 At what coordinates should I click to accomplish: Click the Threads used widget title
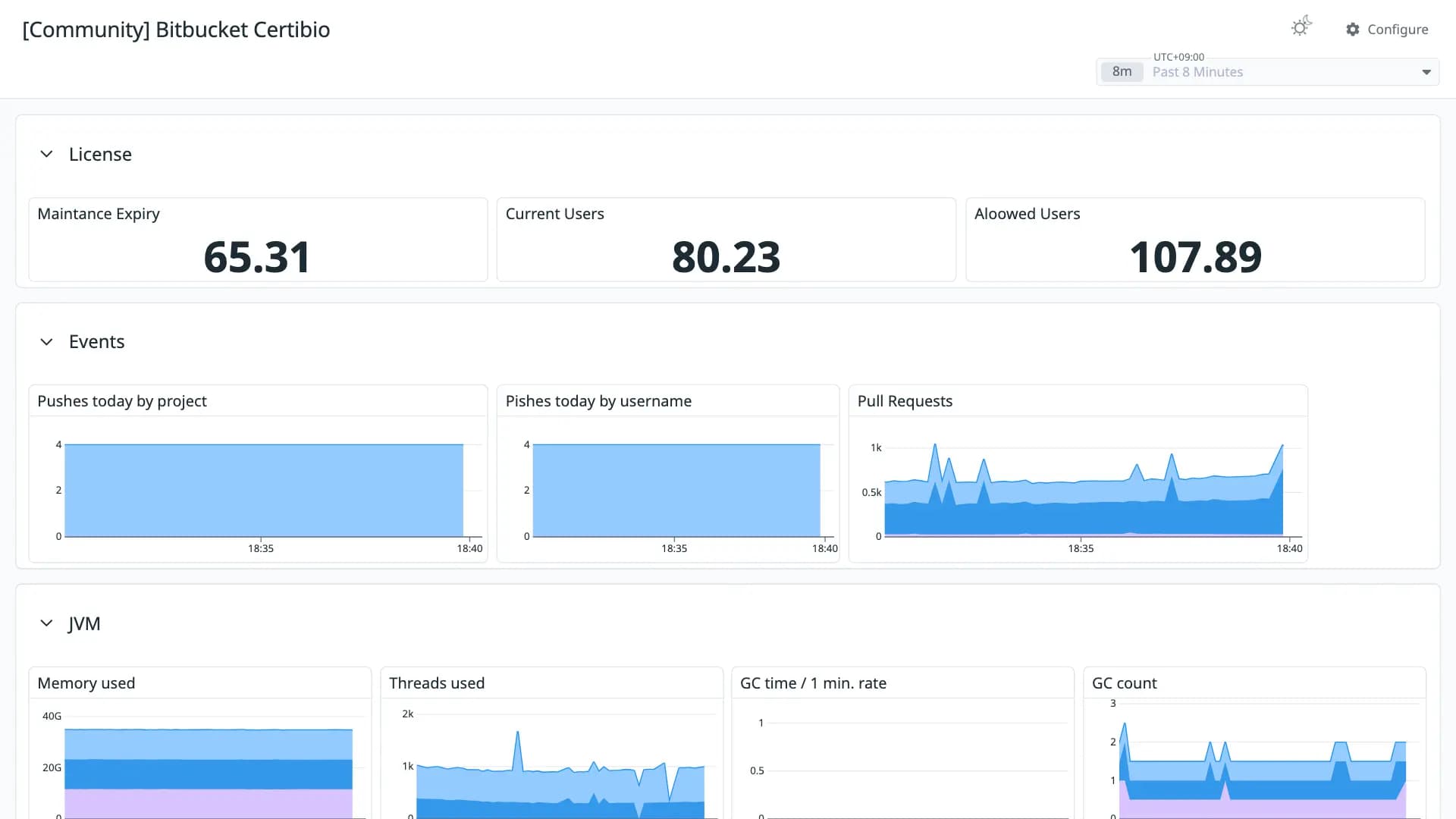tap(437, 683)
